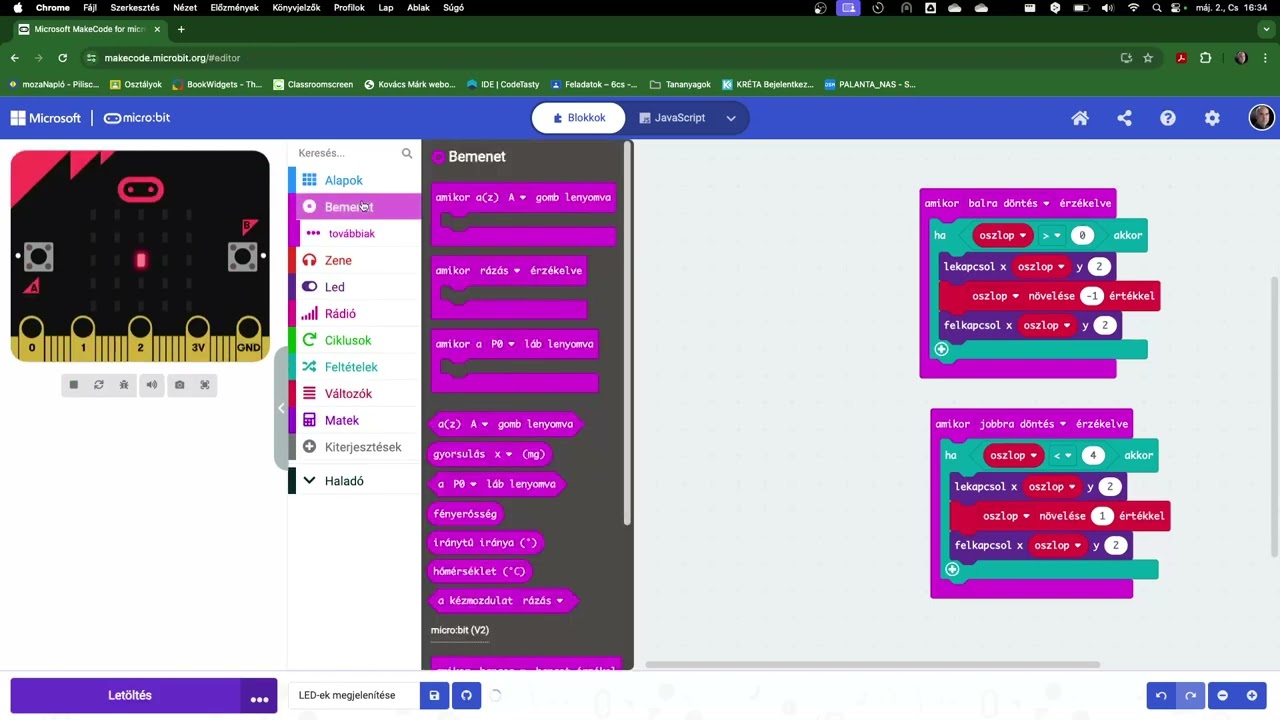This screenshot has height=720, width=1280.
Task: Take a simulator screenshot with the camera icon
Action: coord(179,385)
